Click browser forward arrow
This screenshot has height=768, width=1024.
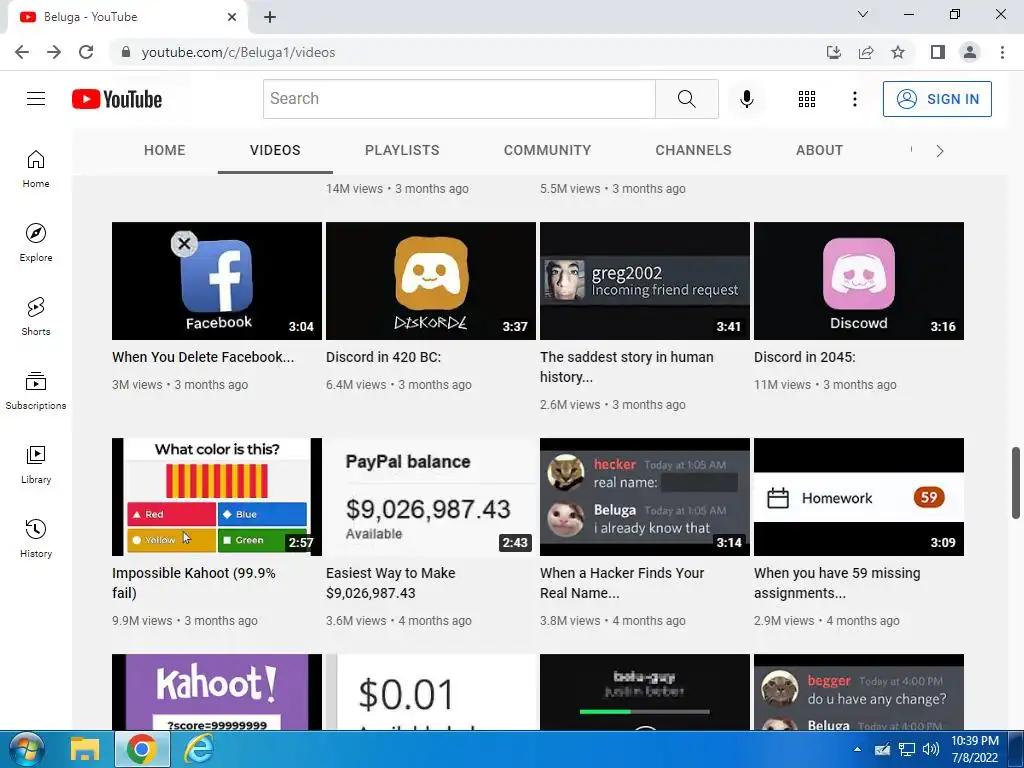coord(54,52)
